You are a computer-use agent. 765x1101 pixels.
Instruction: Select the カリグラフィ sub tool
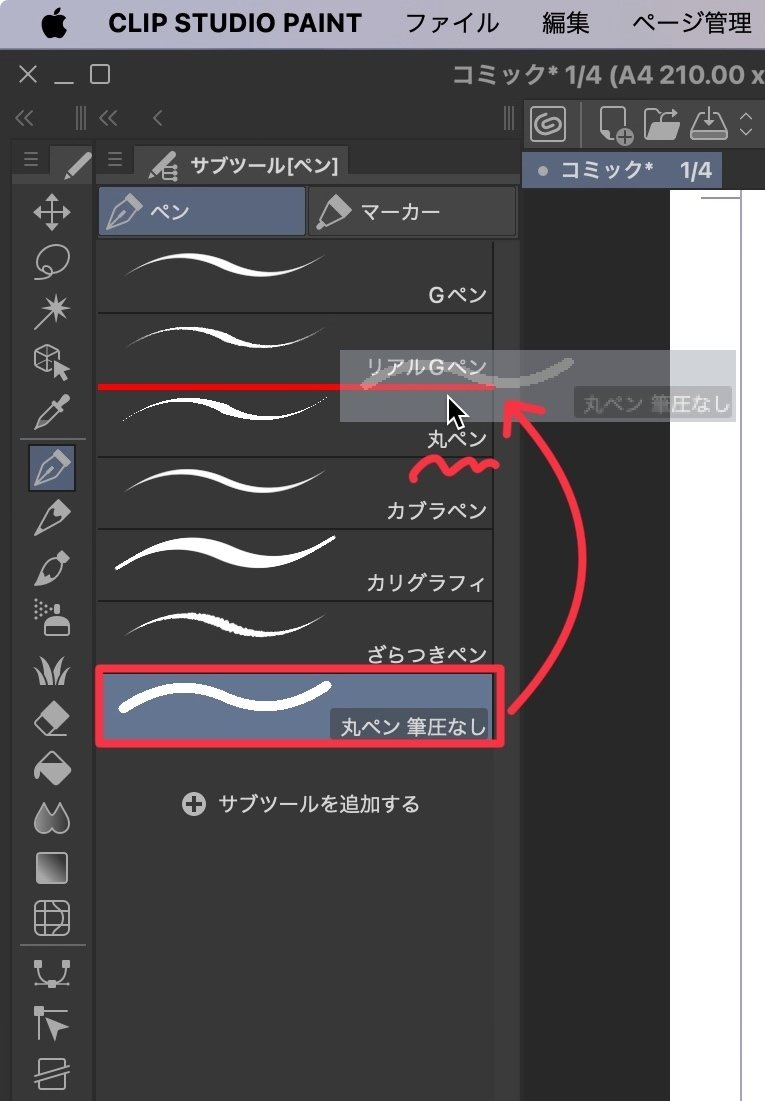(x=295, y=566)
